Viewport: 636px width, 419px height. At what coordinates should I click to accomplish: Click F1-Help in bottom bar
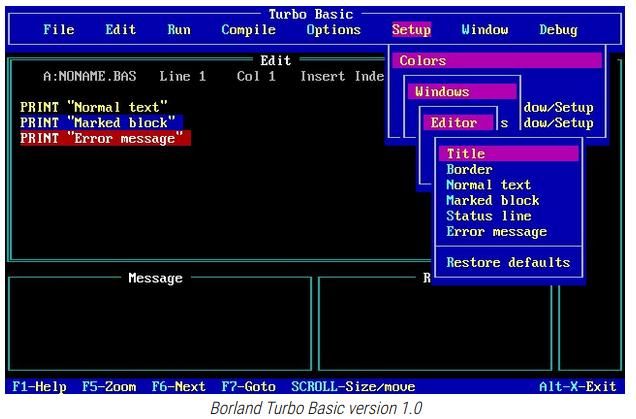tap(39, 386)
